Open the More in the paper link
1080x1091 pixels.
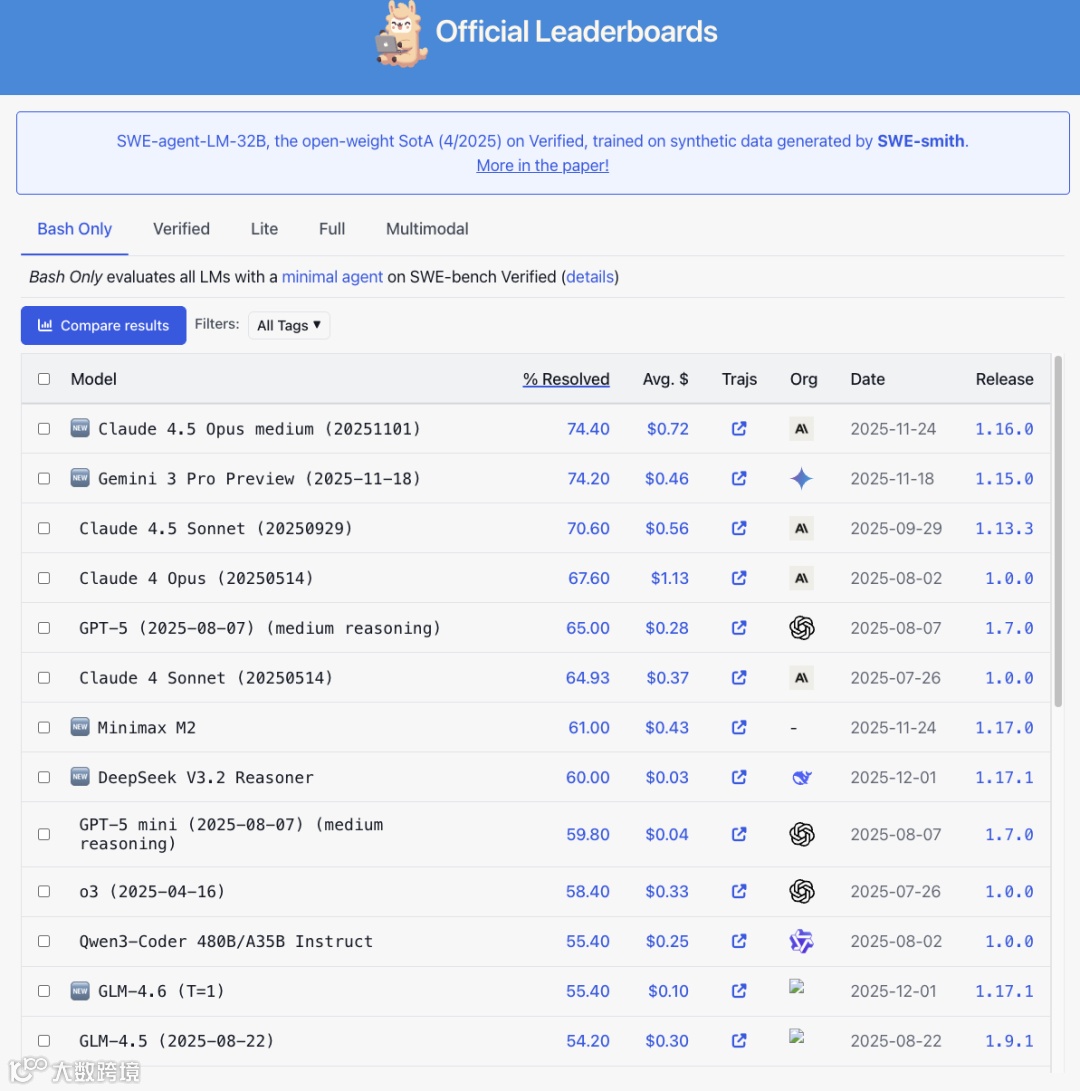click(543, 166)
